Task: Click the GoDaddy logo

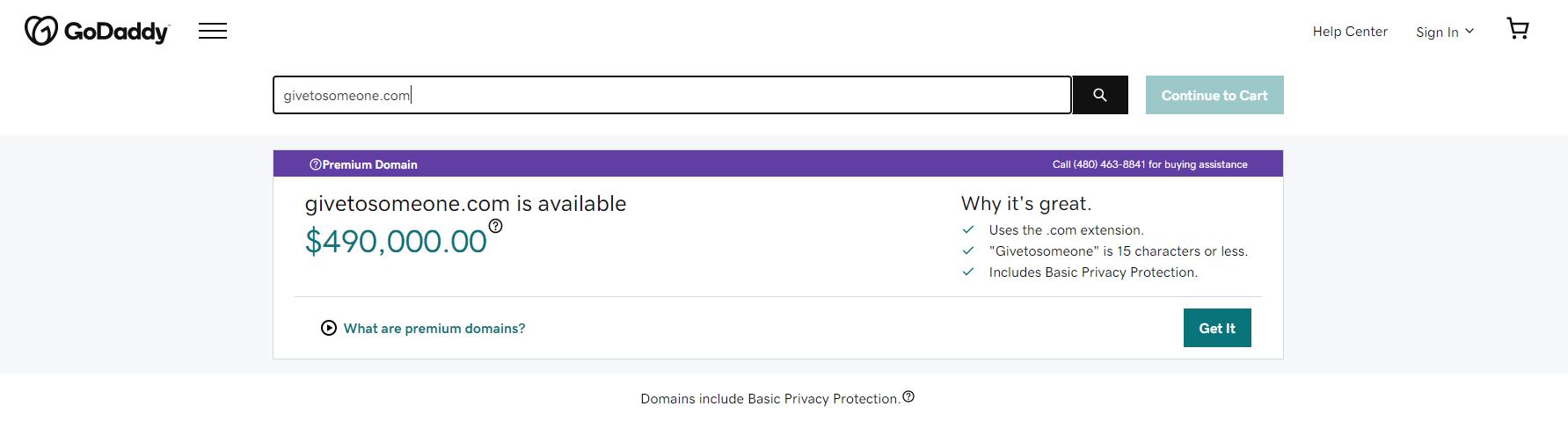Action: pyautogui.click(x=96, y=32)
